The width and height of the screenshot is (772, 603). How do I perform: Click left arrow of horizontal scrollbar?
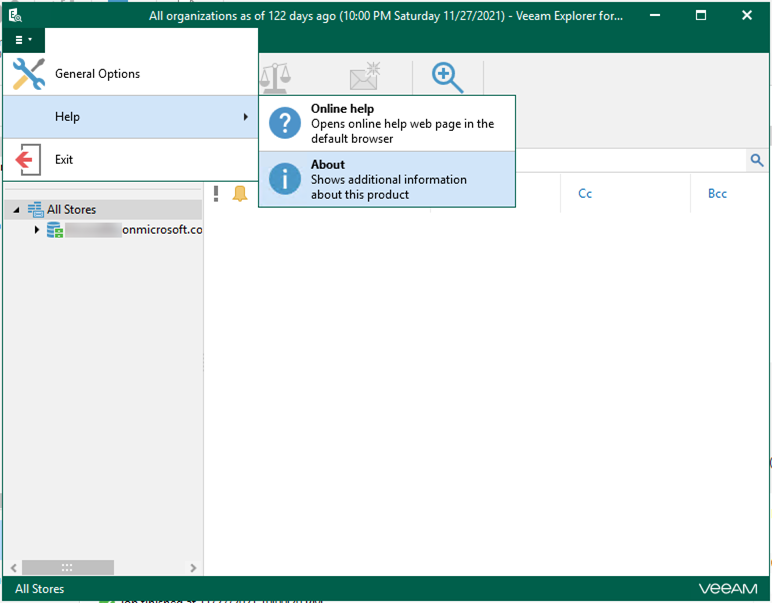point(14,568)
